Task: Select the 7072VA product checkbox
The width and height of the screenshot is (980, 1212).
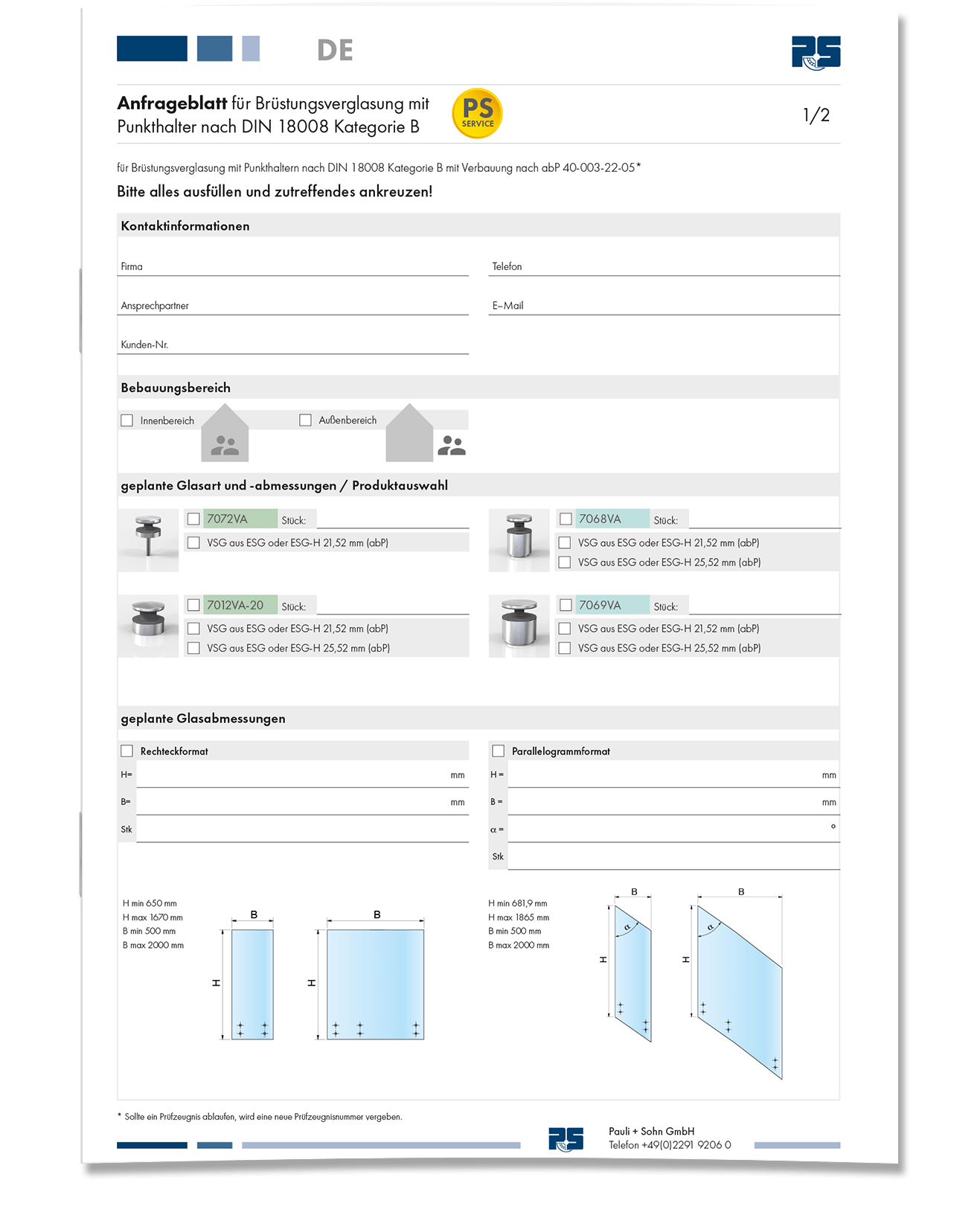Action: [193, 519]
